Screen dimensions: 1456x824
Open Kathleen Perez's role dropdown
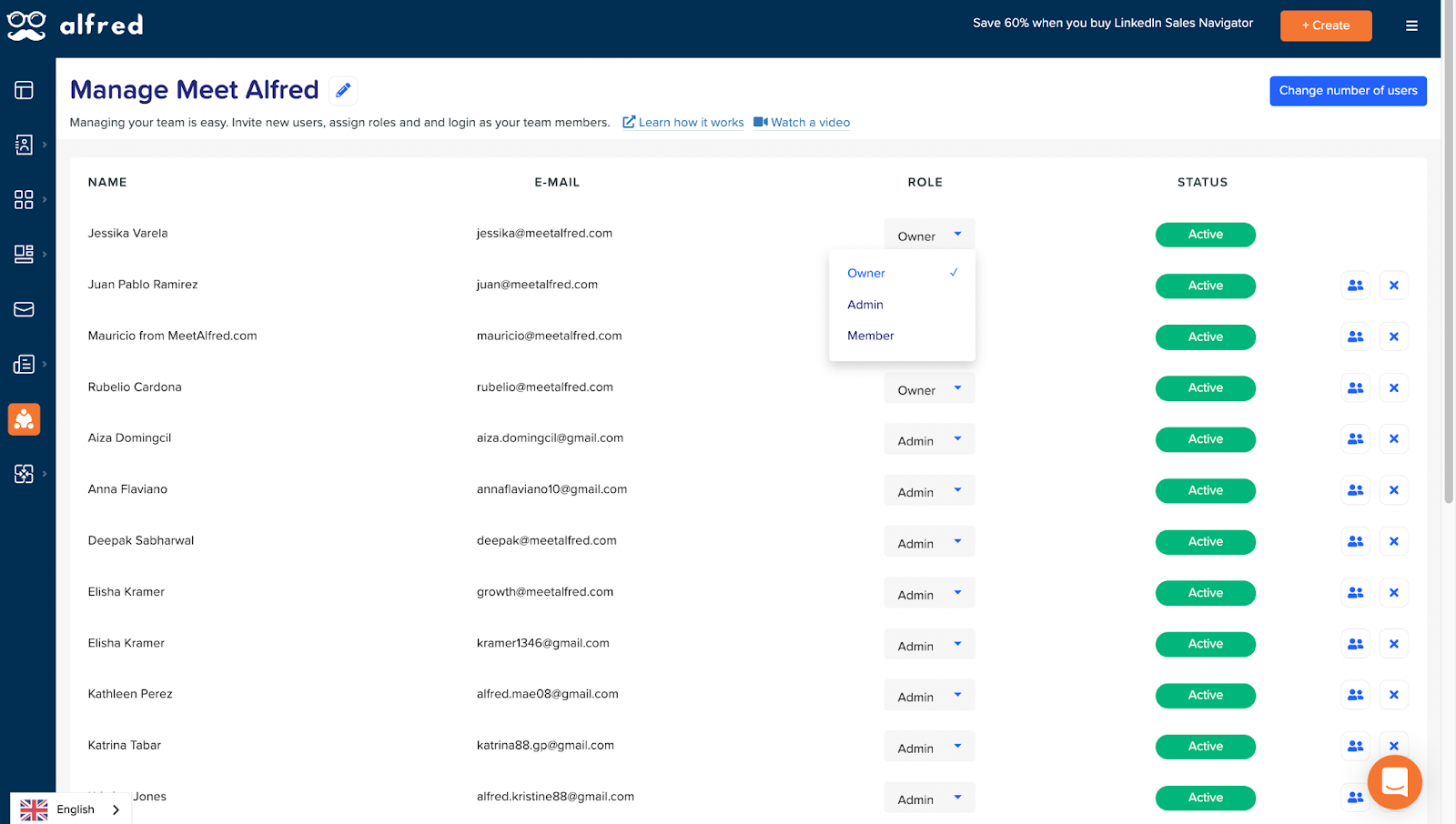(929, 696)
